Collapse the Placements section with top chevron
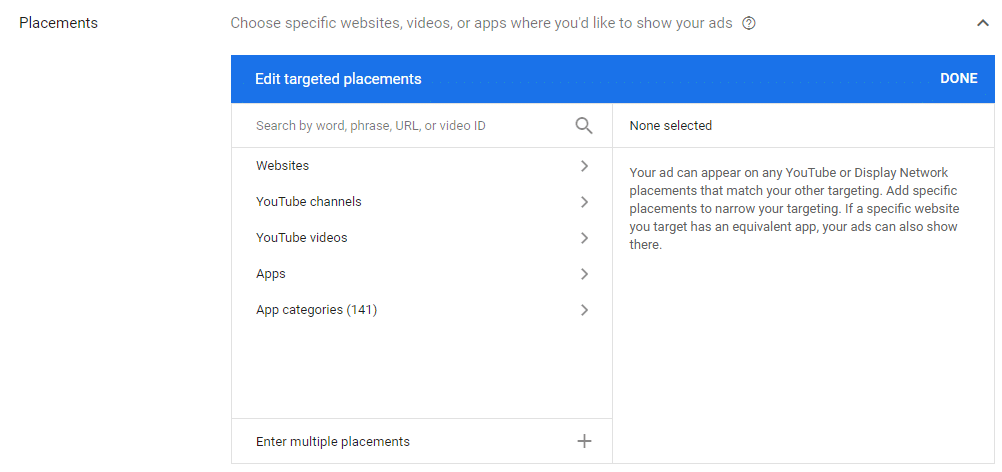The height and width of the screenshot is (472, 1002). (x=983, y=23)
